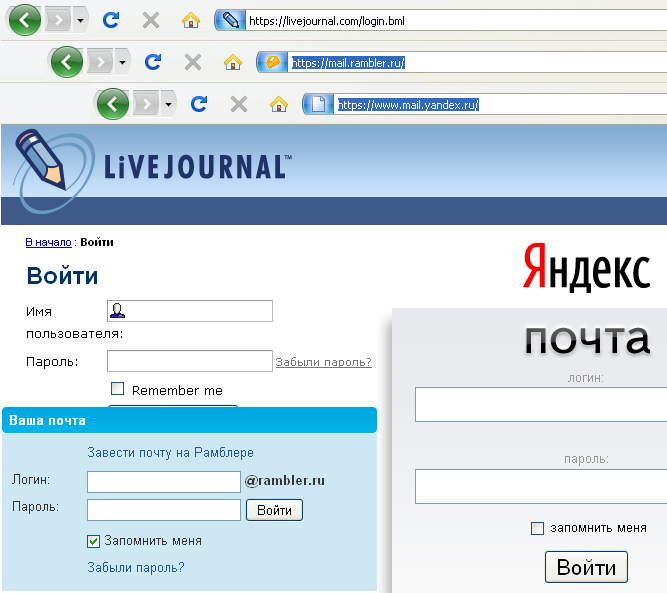Go forward in the mail.yandex.ru toolbar
The image size is (667, 593).
[x=146, y=104]
